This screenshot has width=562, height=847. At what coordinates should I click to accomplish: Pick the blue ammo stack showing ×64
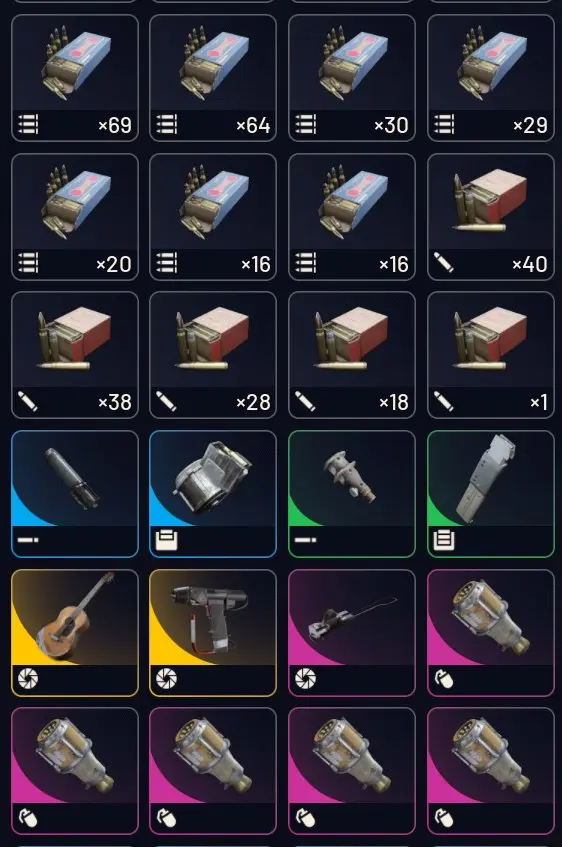tap(213, 78)
